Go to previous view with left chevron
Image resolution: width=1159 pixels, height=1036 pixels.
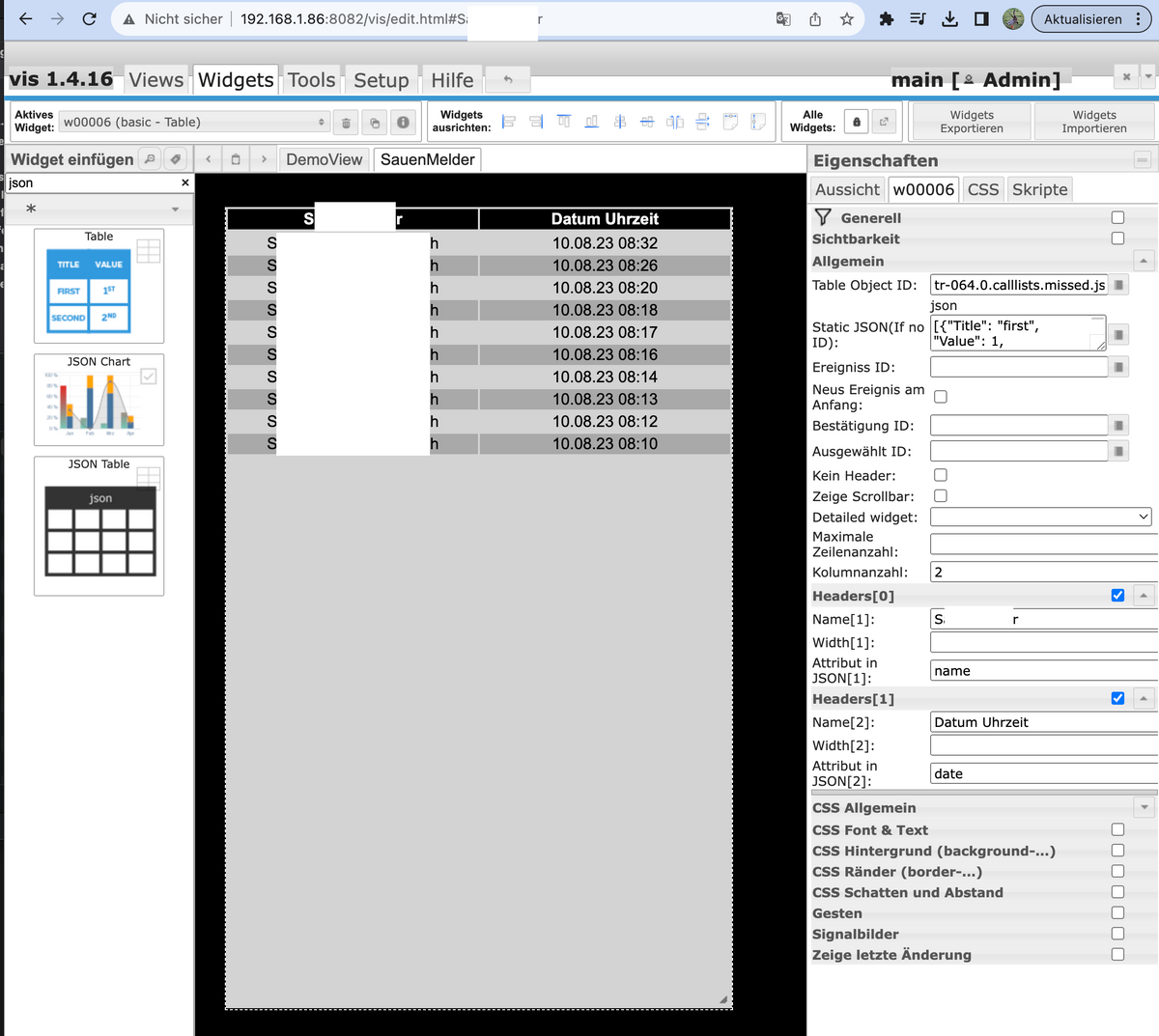(x=209, y=159)
